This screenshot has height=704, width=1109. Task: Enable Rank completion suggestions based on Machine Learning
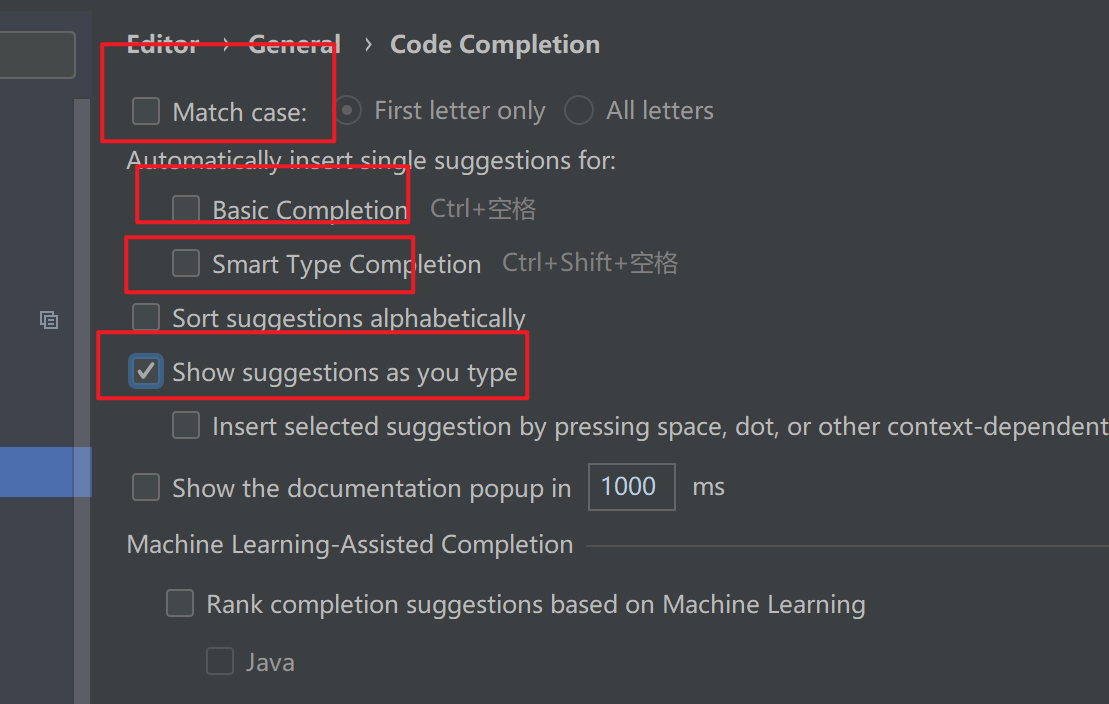179,603
